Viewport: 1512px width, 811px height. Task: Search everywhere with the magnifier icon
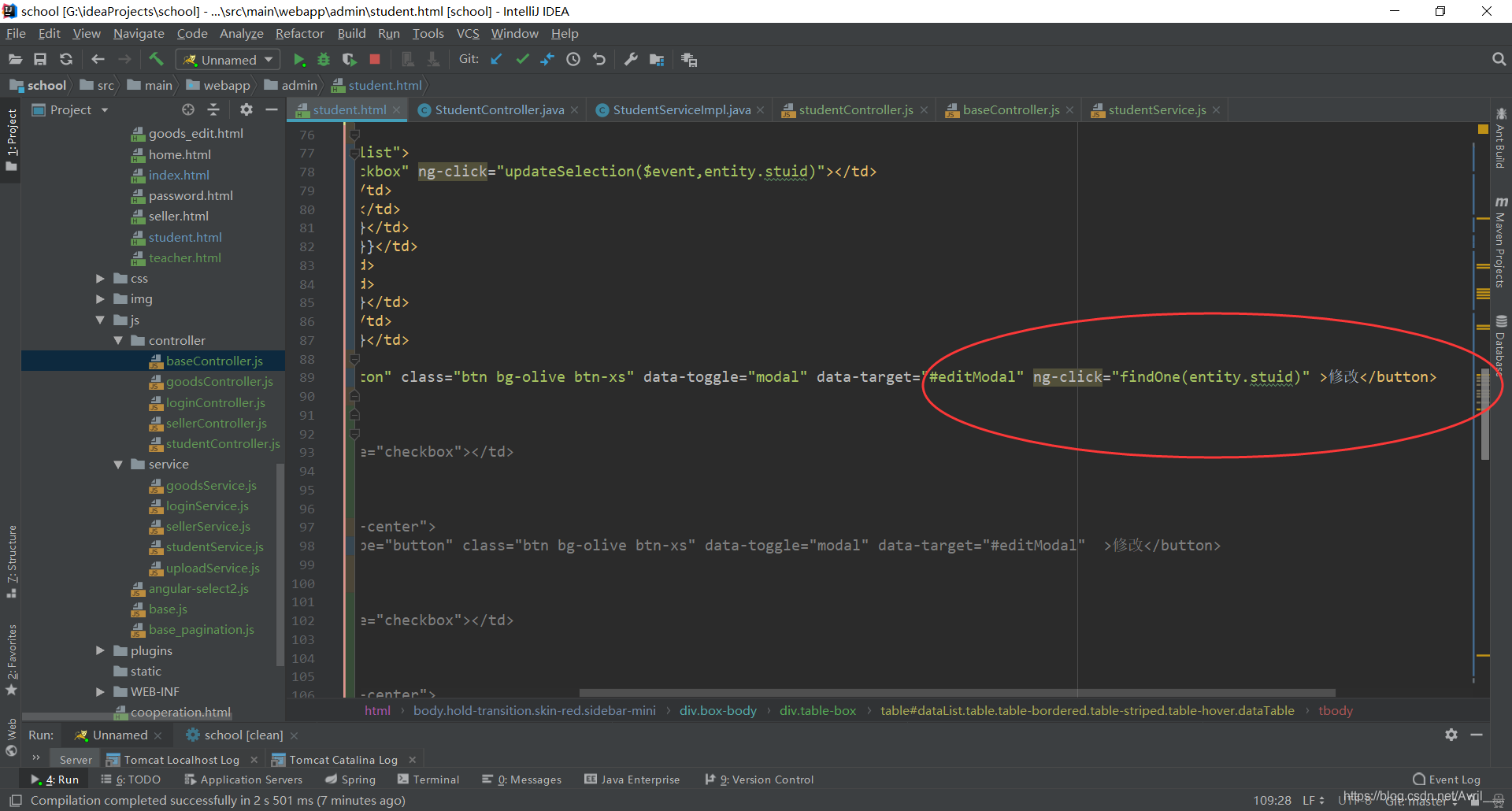(x=1499, y=59)
